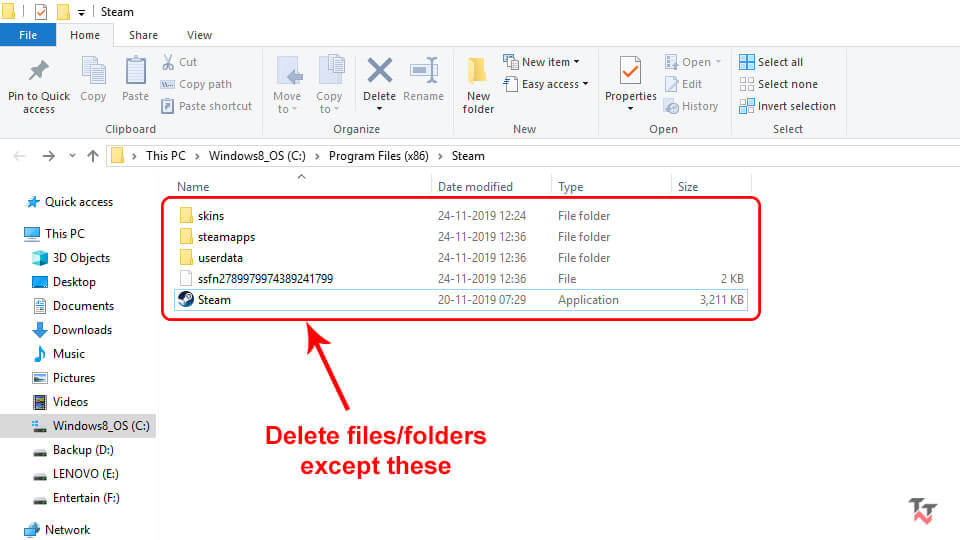960x540 pixels.
Task: Open the Easy access dropdown
Action: pyautogui.click(x=585, y=84)
